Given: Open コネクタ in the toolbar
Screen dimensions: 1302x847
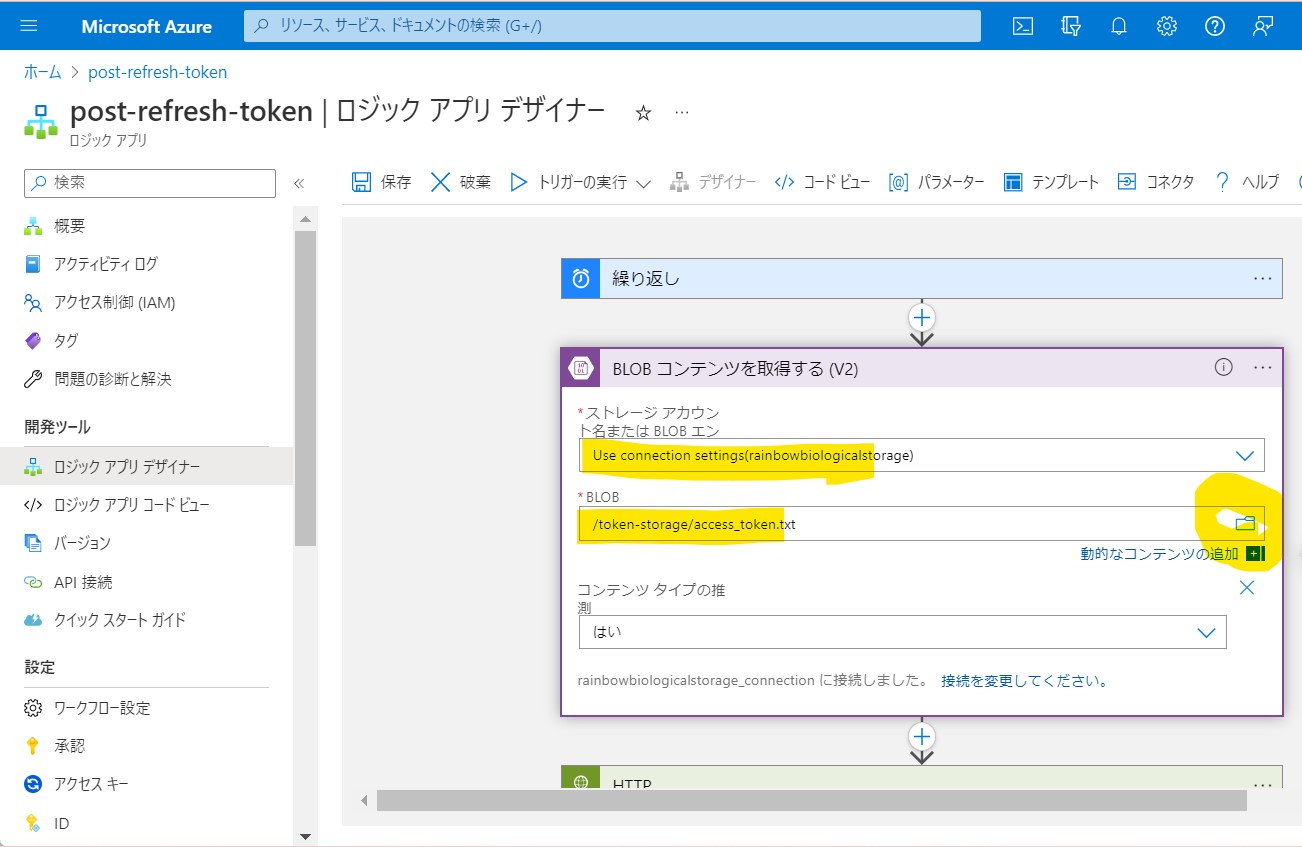Looking at the screenshot, I should point(1156,182).
